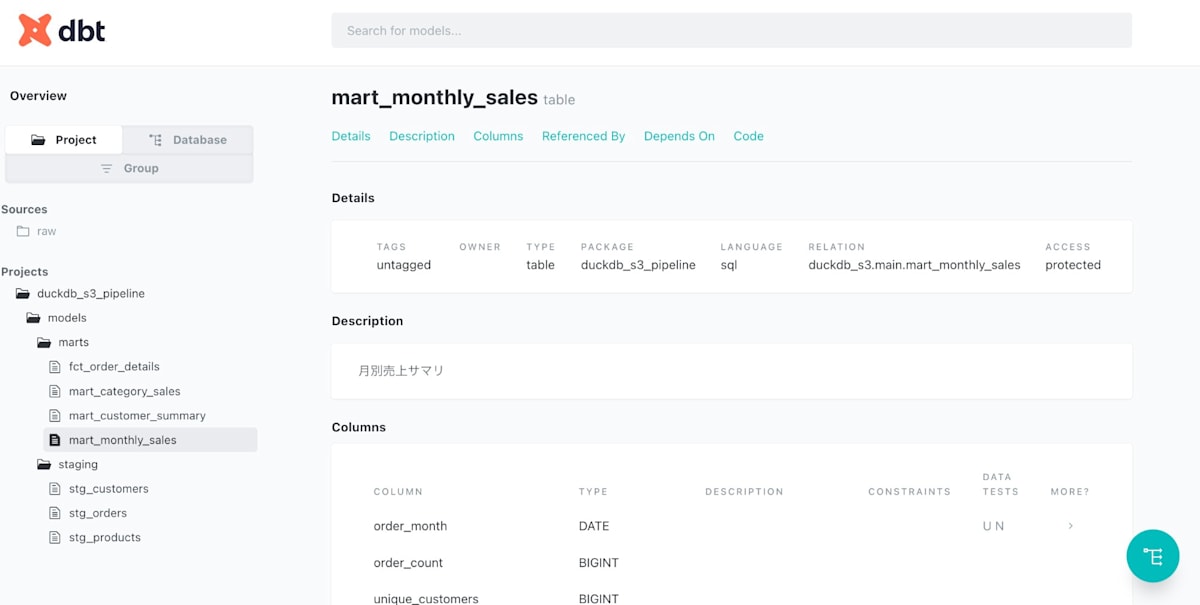
Task: Click the description text 月別売上サマリ
Action: click(x=401, y=371)
